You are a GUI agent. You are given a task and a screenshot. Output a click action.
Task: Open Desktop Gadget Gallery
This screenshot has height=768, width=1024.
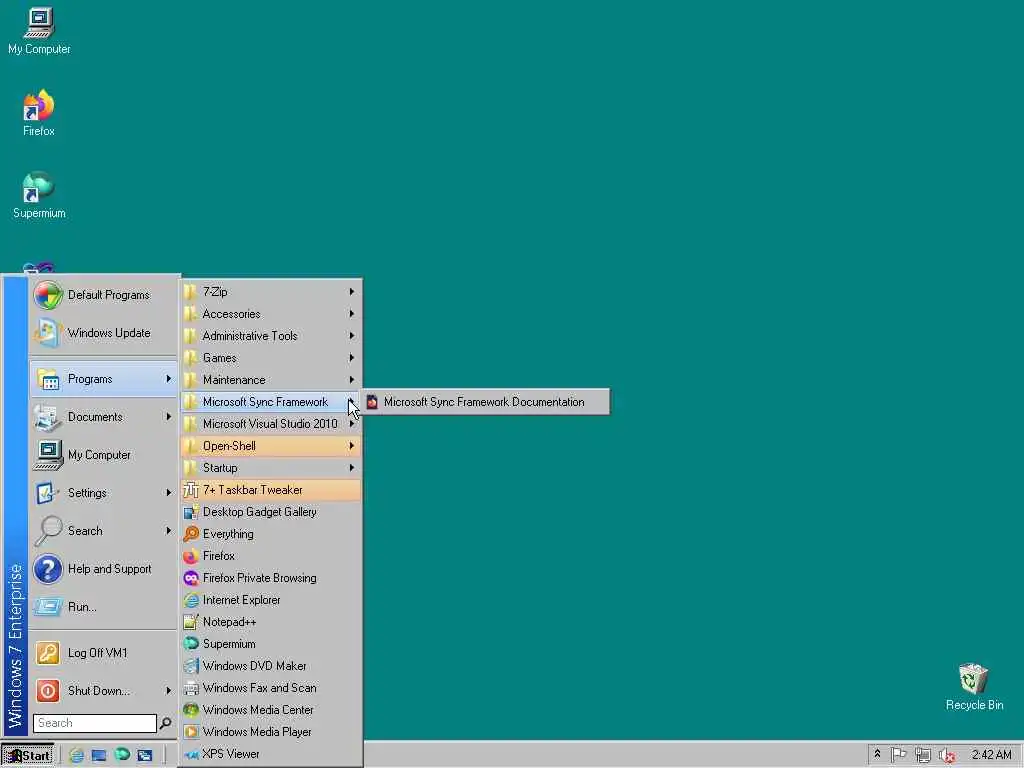(x=271, y=512)
